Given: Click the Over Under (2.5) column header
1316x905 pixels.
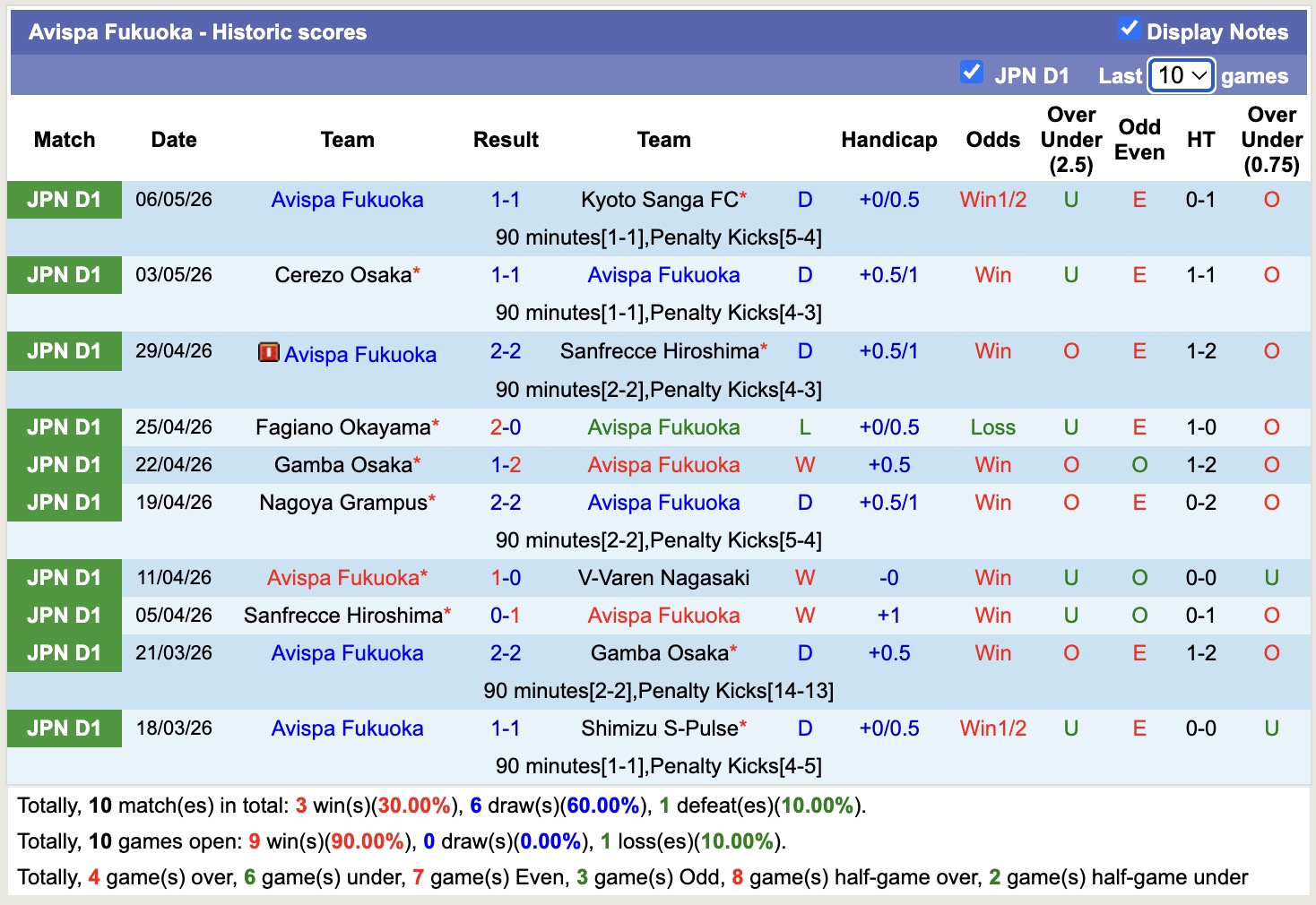Looking at the screenshot, I should click(x=1071, y=140).
